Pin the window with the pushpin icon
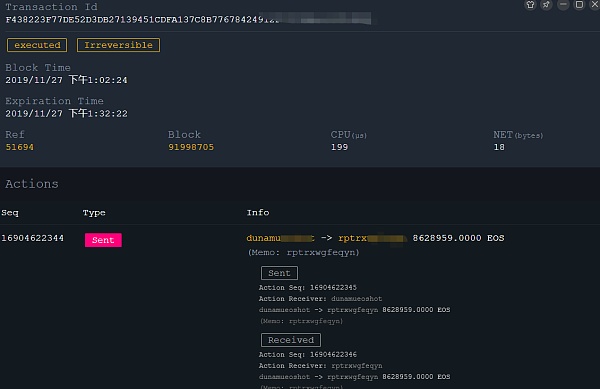 pyautogui.click(x=546, y=5)
